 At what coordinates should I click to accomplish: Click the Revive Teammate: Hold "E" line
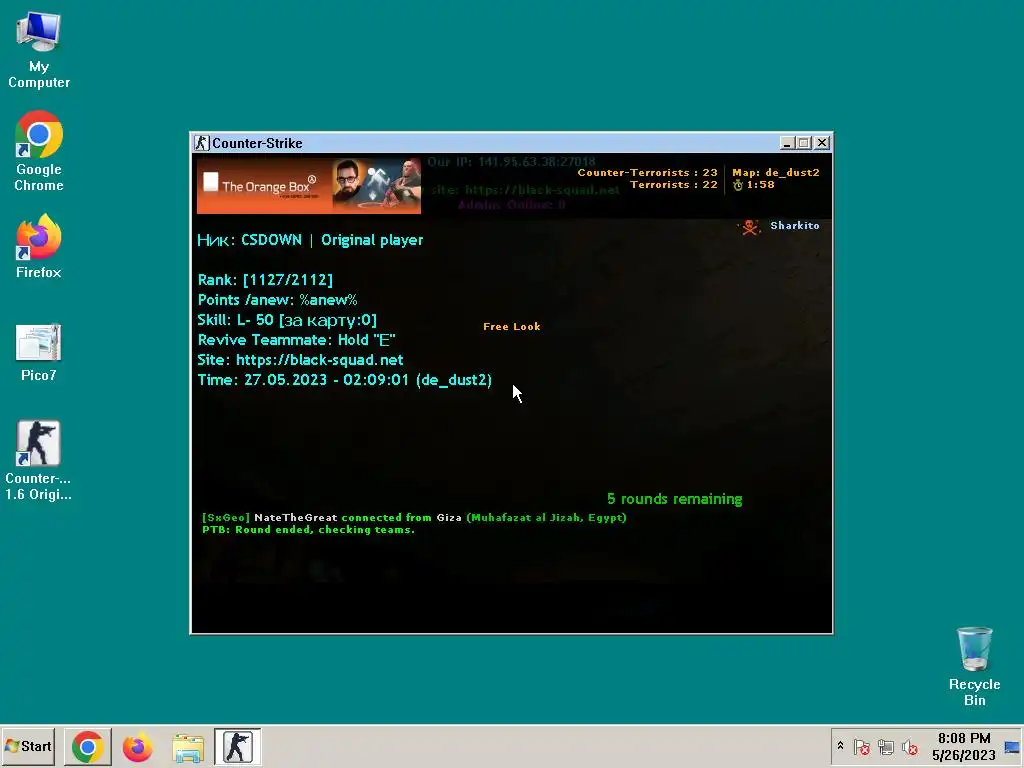tap(296, 340)
